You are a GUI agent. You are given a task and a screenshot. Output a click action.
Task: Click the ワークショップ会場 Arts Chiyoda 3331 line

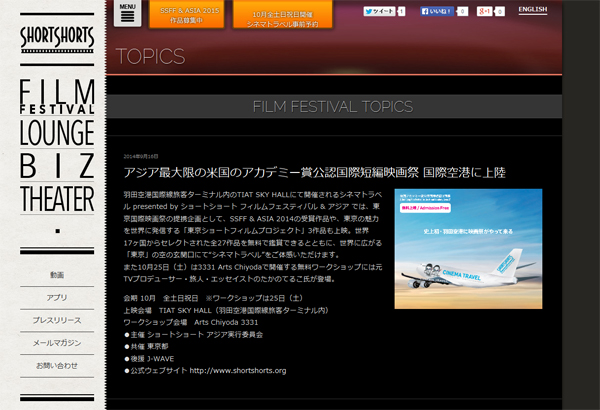[191, 322]
